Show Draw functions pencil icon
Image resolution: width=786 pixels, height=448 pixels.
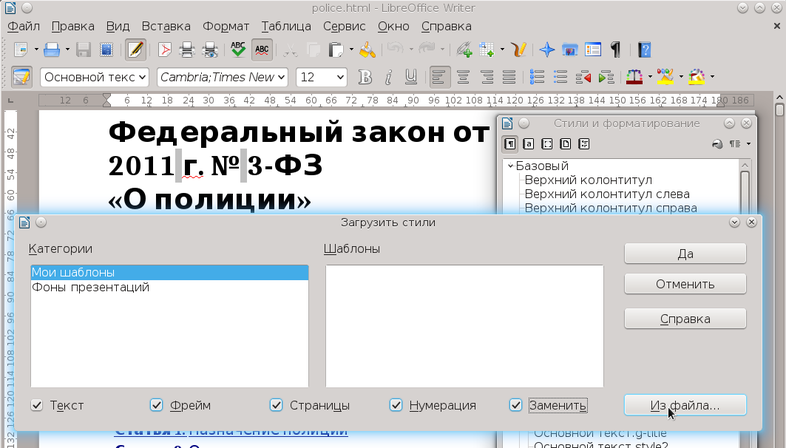[519, 50]
